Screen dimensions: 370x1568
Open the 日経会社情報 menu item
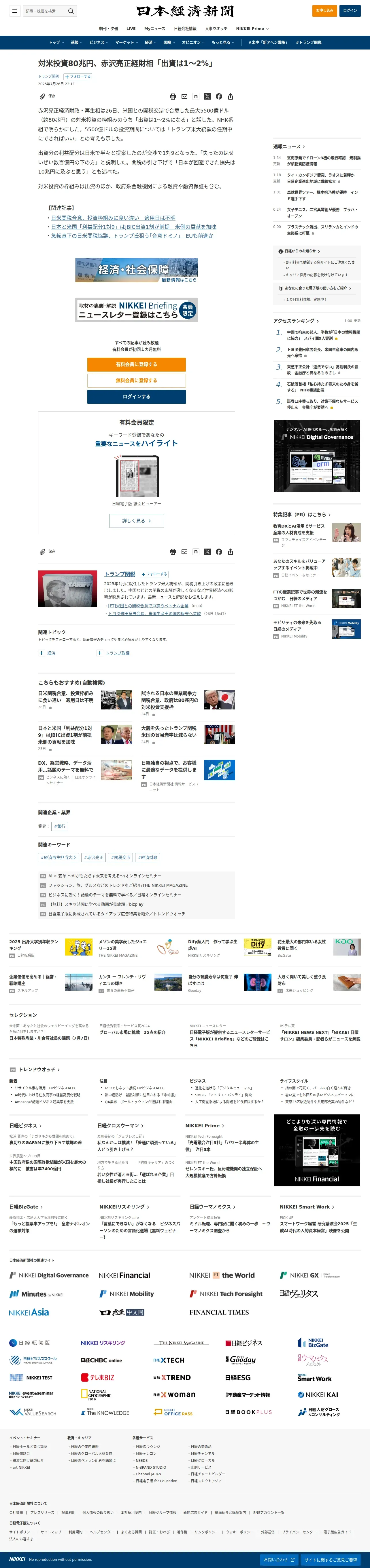coord(185,28)
